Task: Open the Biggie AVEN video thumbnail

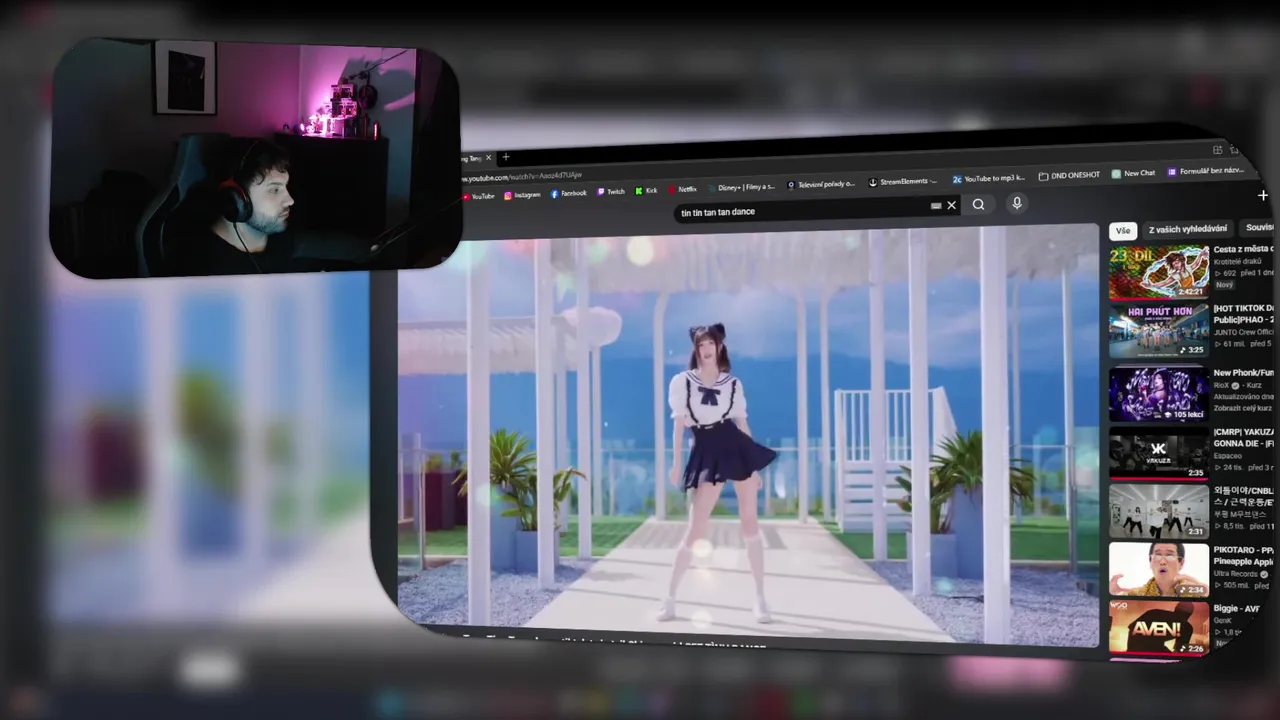Action: (1158, 627)
